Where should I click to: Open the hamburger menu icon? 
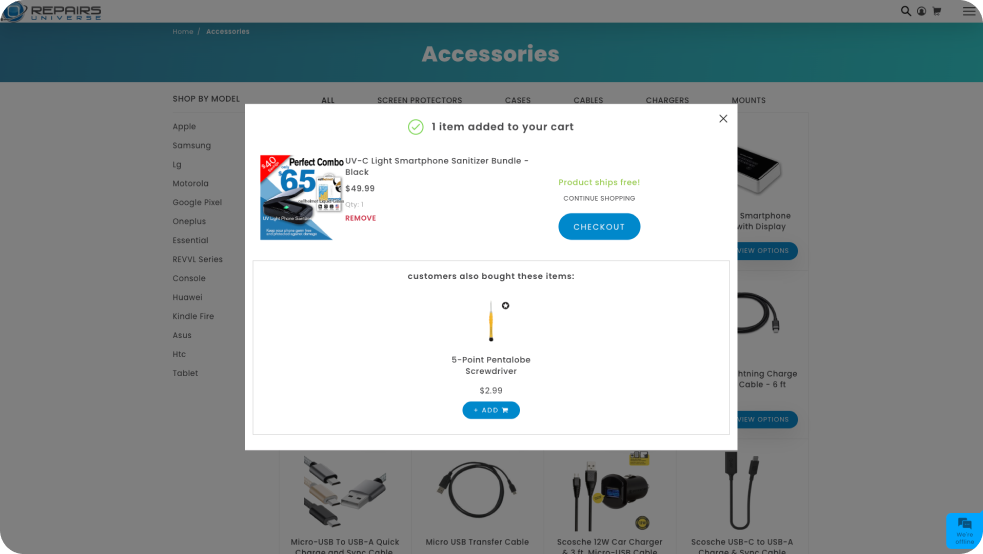(x=969, y=11)
